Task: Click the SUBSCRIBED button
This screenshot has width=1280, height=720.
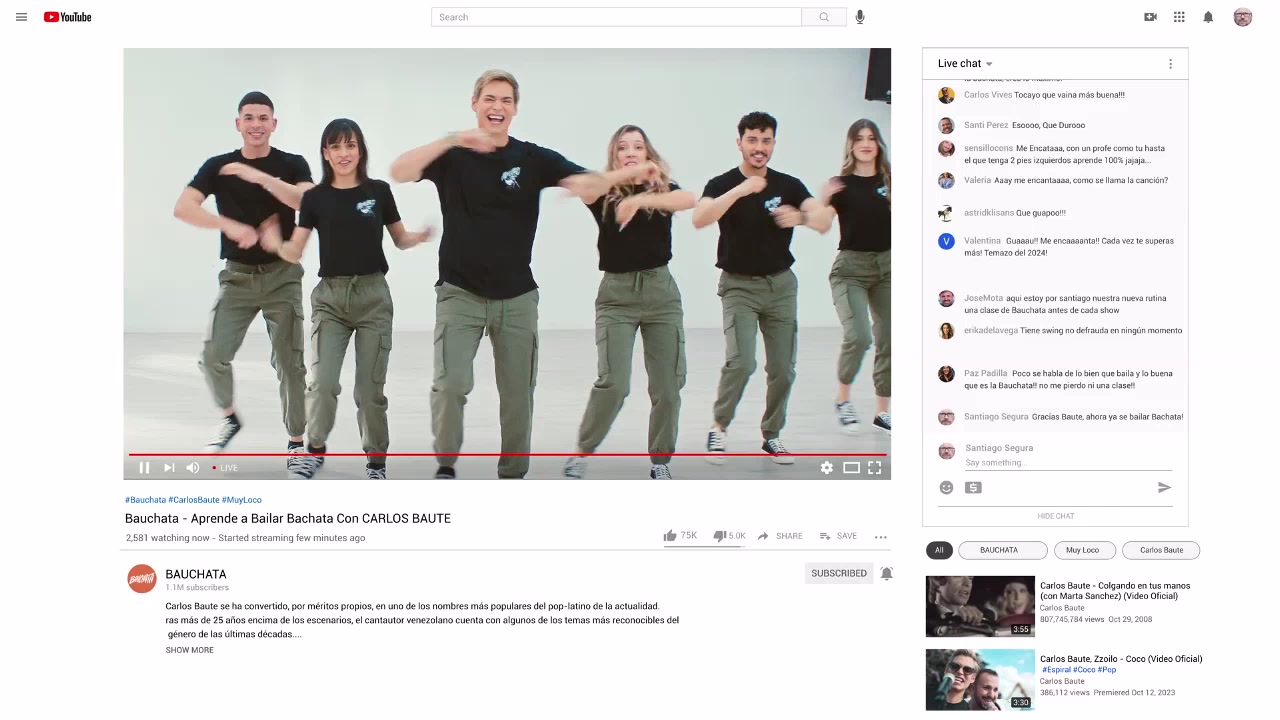Action: point(839,573)
